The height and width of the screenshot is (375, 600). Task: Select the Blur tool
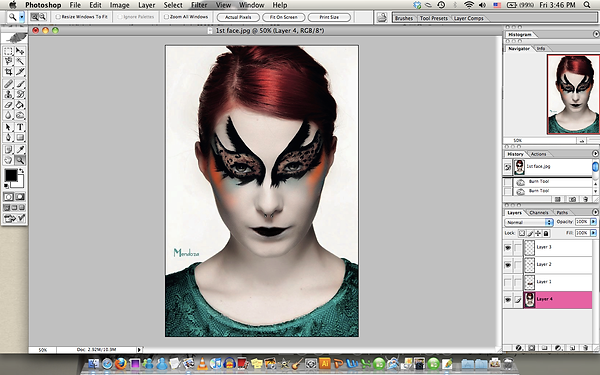point(8,115)
